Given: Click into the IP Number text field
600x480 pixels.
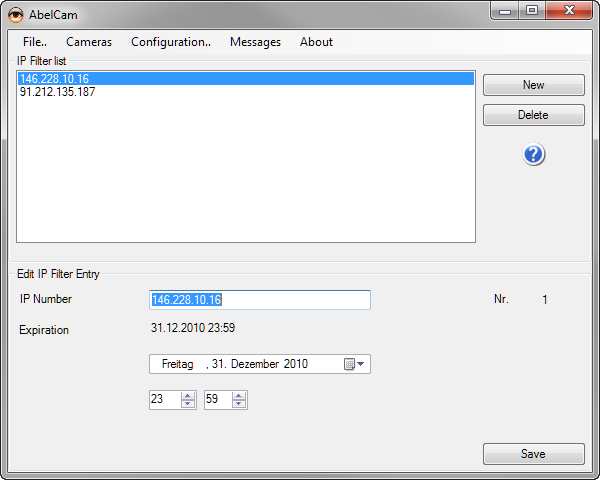Looking at the screenshot, I should (x=259, y=300).
